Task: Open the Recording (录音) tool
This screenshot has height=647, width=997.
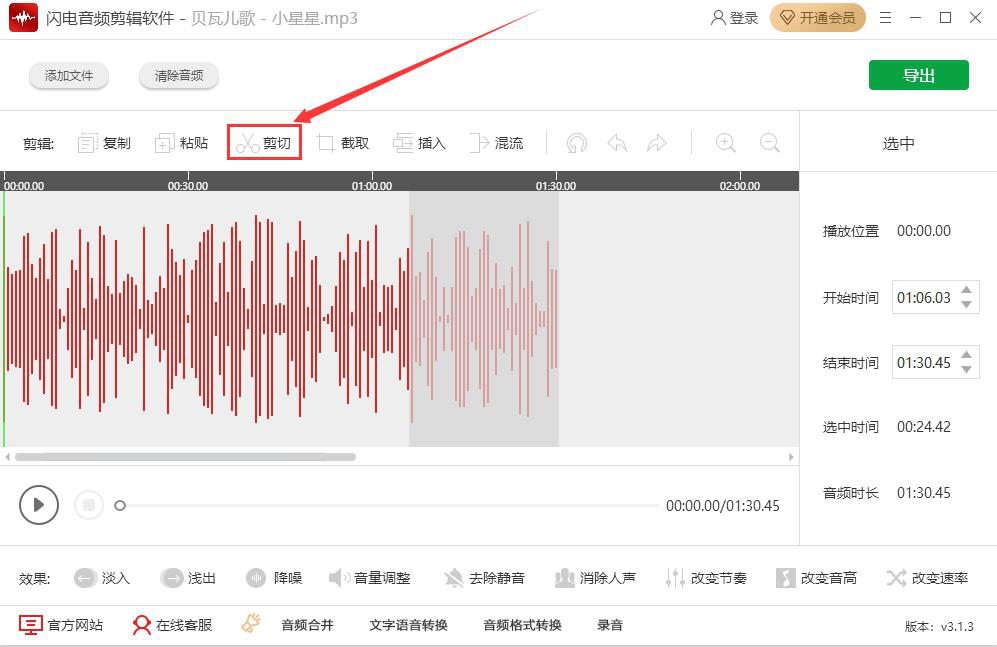Action: pyautogui.click(x=610, y=625)
